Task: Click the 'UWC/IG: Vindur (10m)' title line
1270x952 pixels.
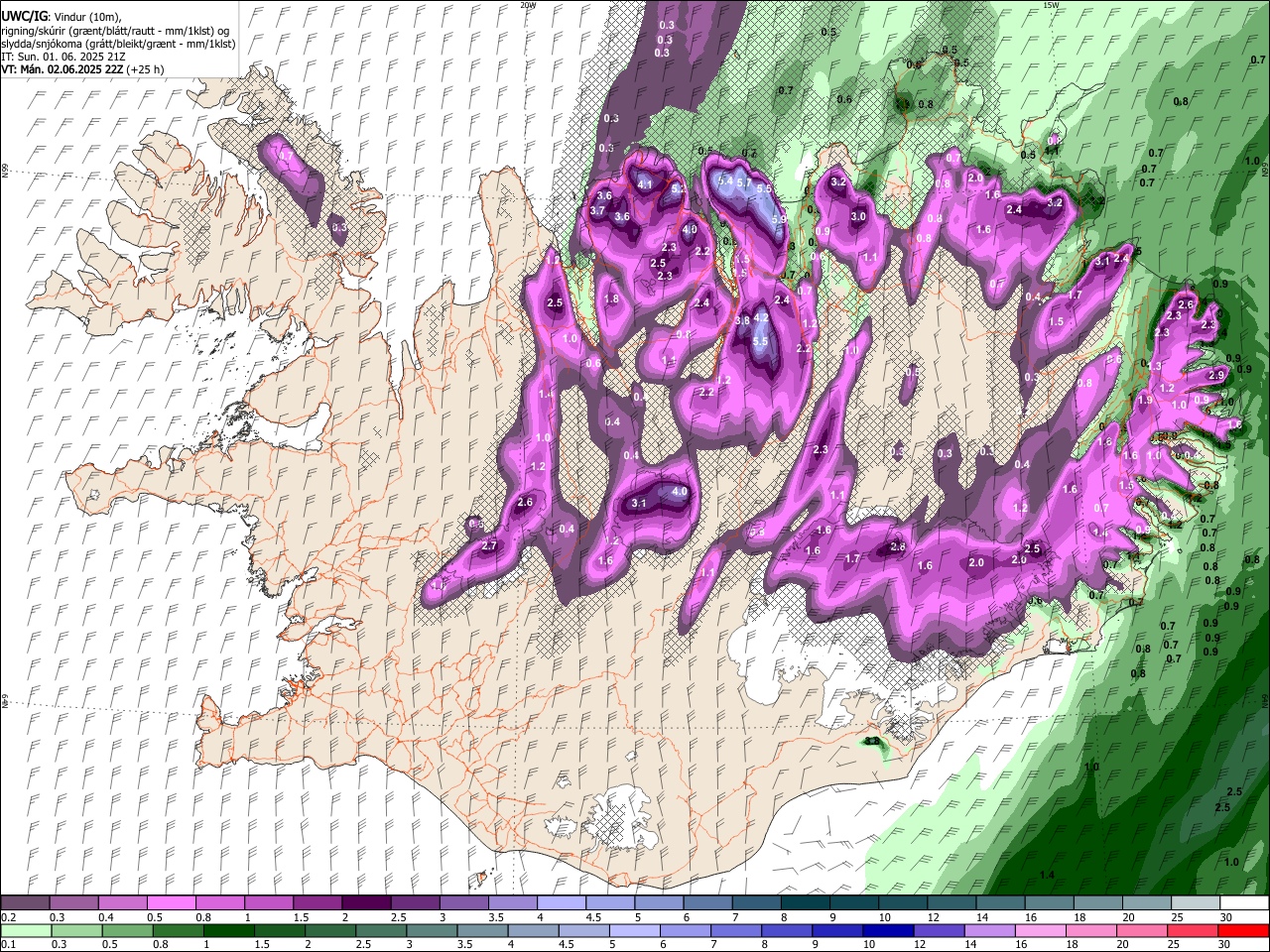Action: (62, 16)
